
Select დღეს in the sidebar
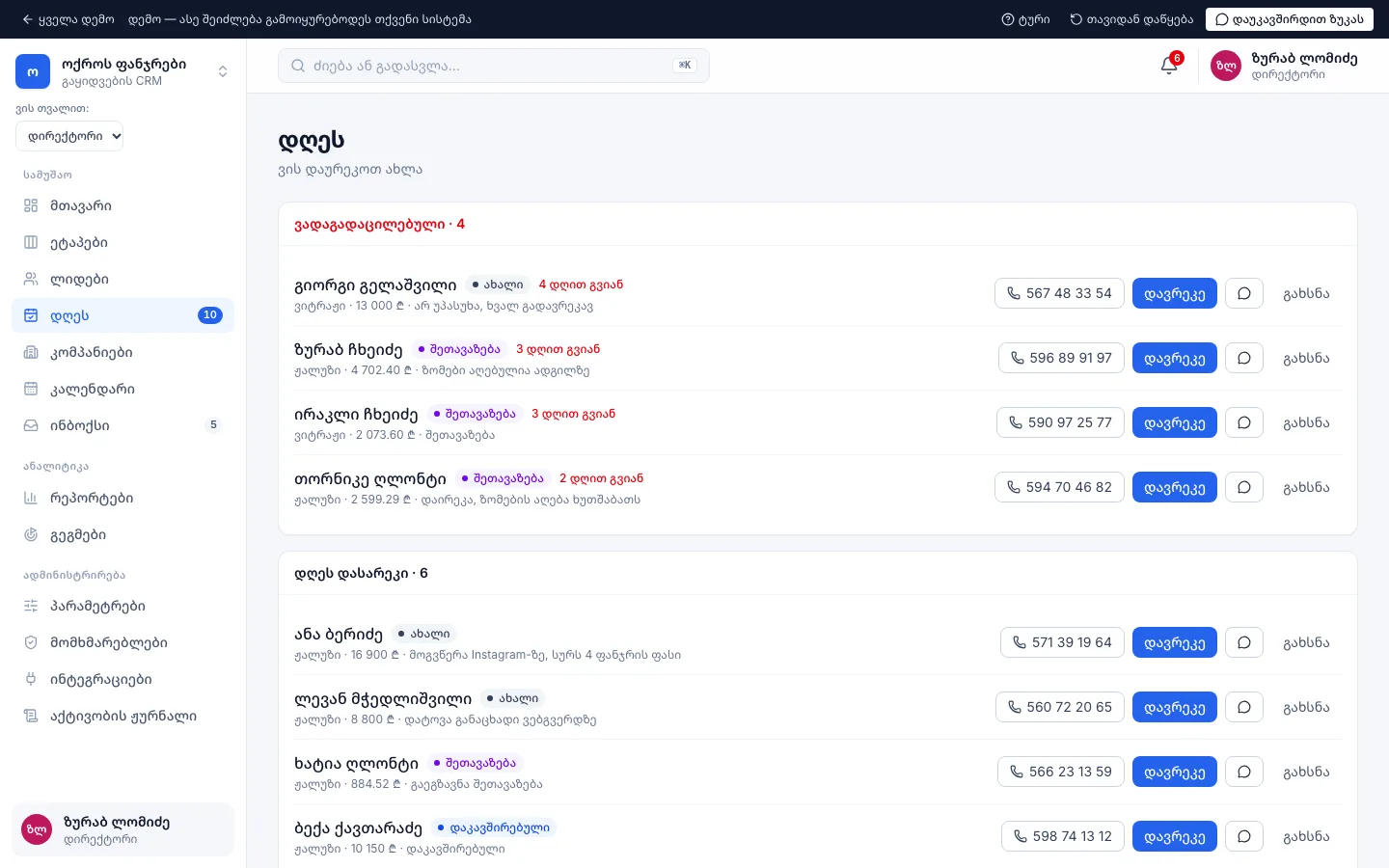pos(123,315)
